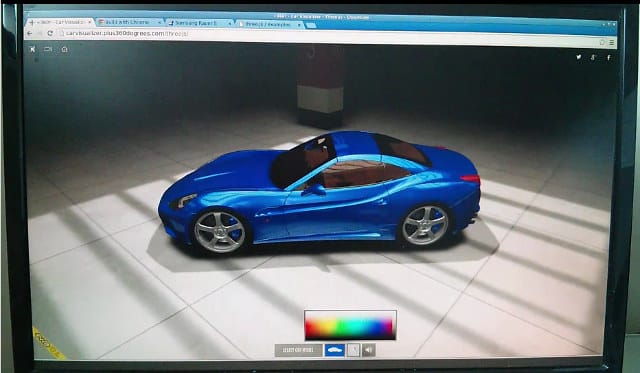Image resolution: width=640 pixels, height=373 pixels.
Task: Reload the page with refresh icon
Action: [50, 33]
